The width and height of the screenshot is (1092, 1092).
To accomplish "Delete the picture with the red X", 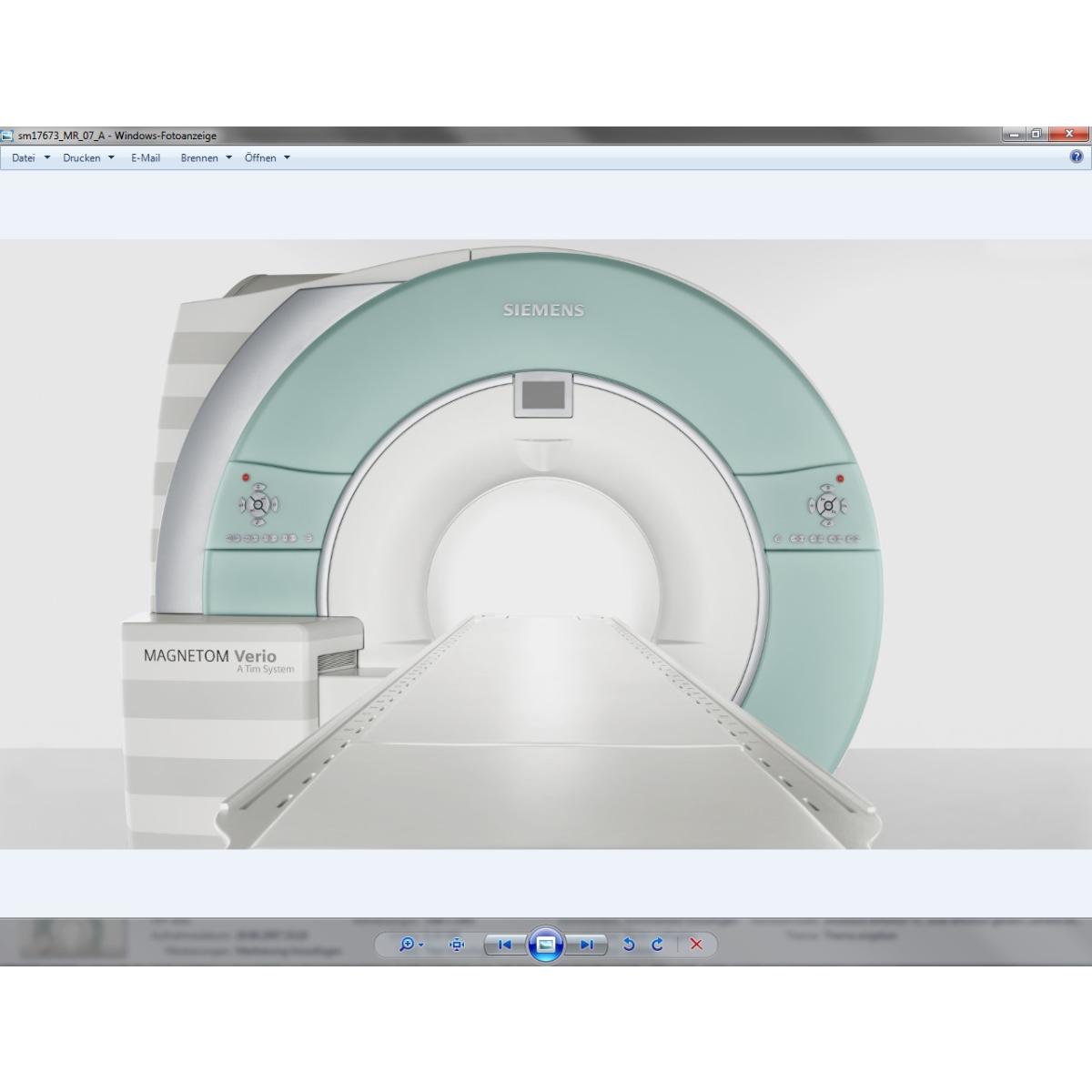I will coord(696,945).
